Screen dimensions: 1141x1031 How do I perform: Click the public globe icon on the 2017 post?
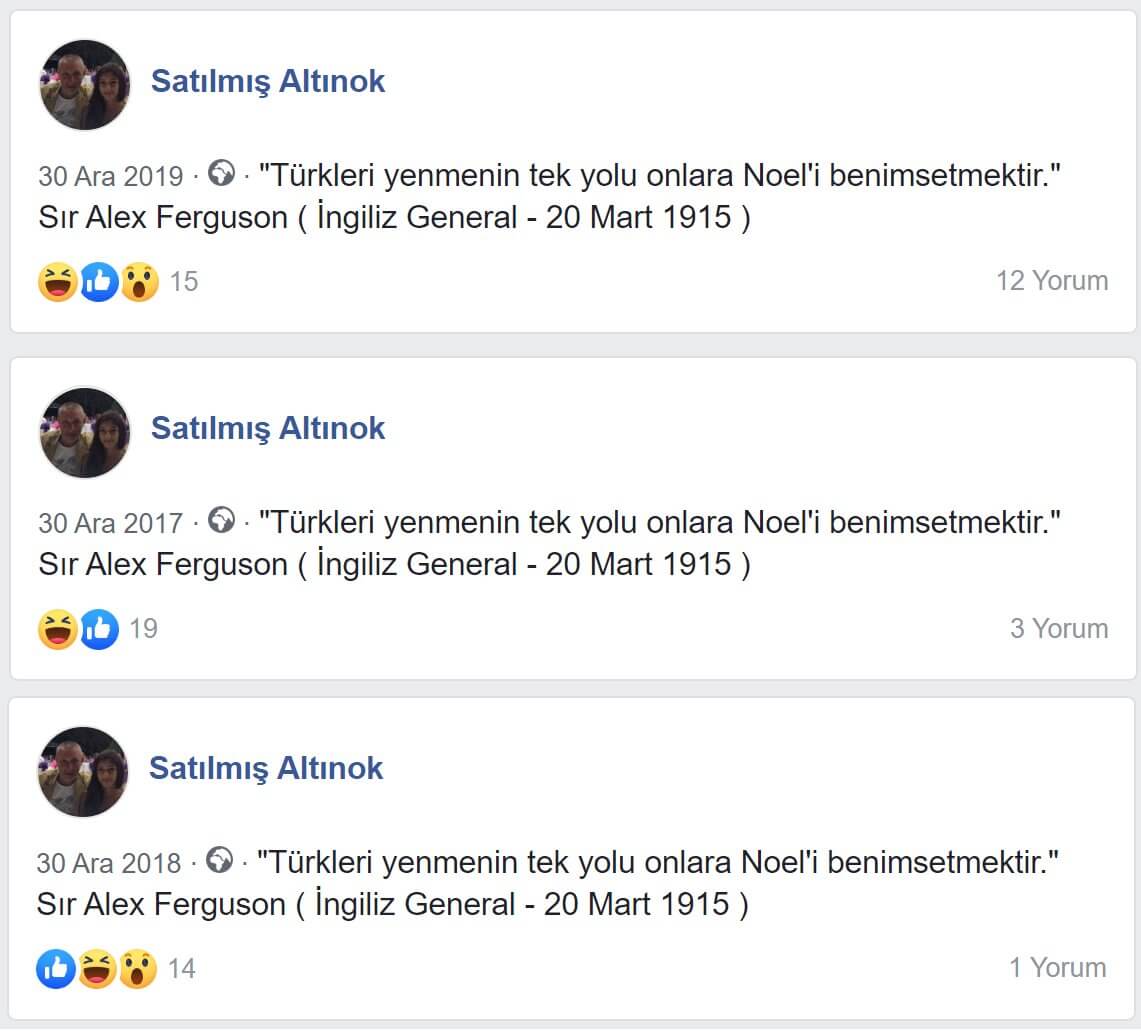click(x=221, y=521)
